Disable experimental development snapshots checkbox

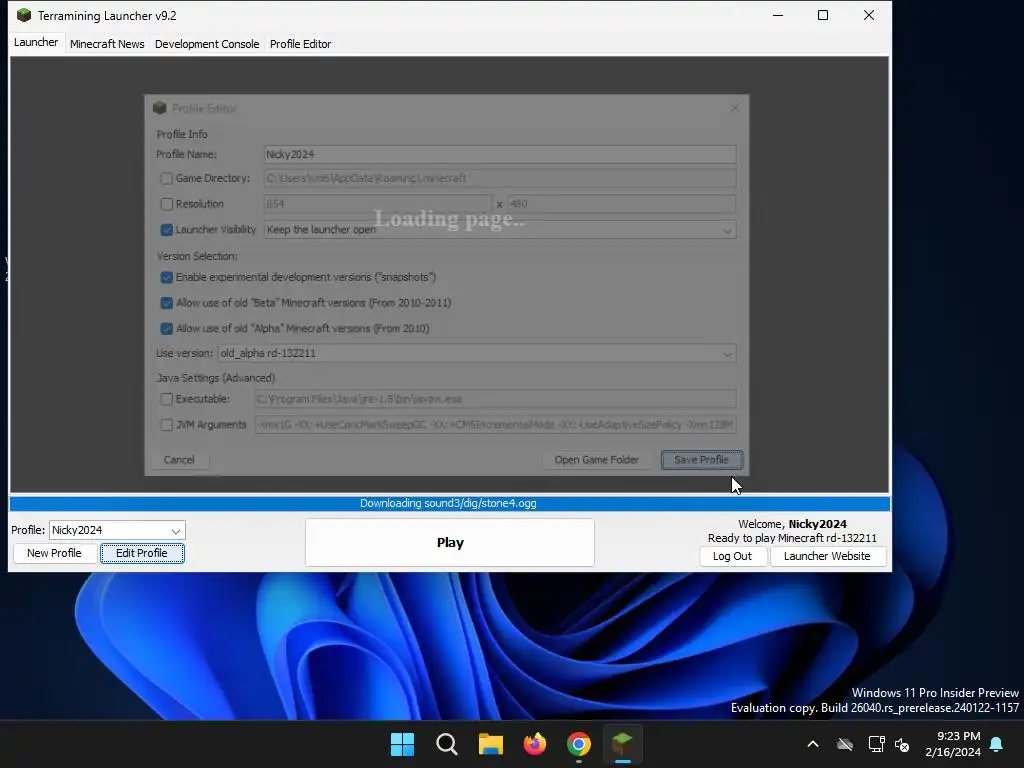point(167,277)
